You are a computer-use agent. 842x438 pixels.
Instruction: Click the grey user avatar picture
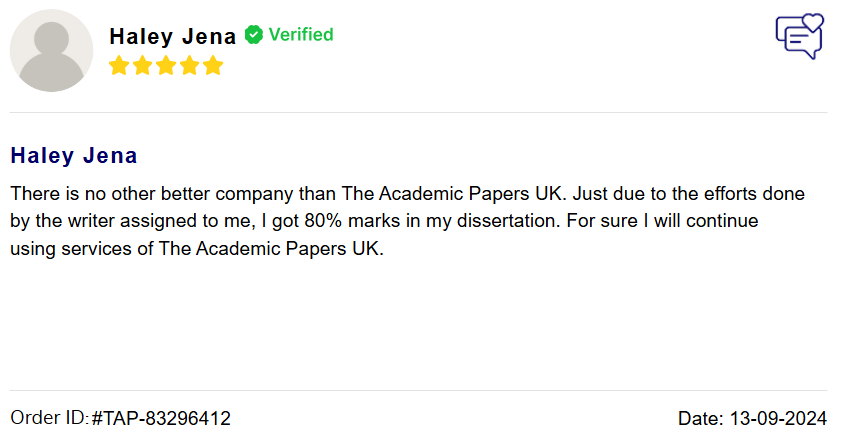(52, 50)
